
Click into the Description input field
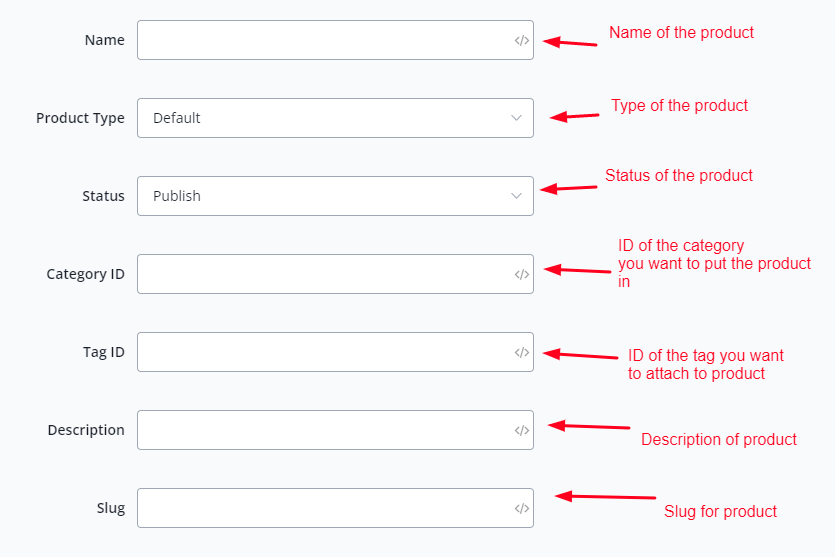(x=322, y=430)
